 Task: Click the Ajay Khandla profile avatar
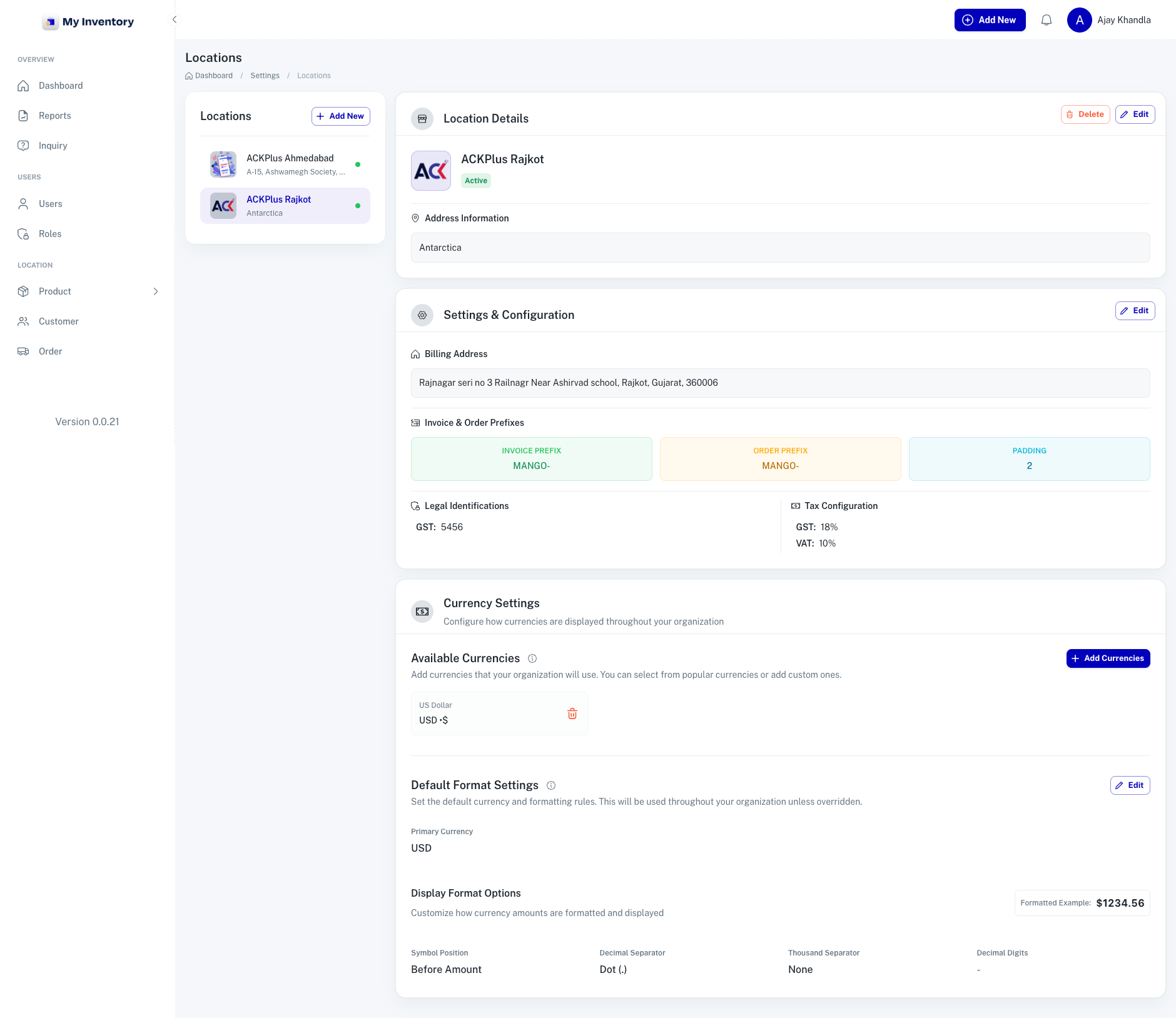click(x=1079, y=20)
